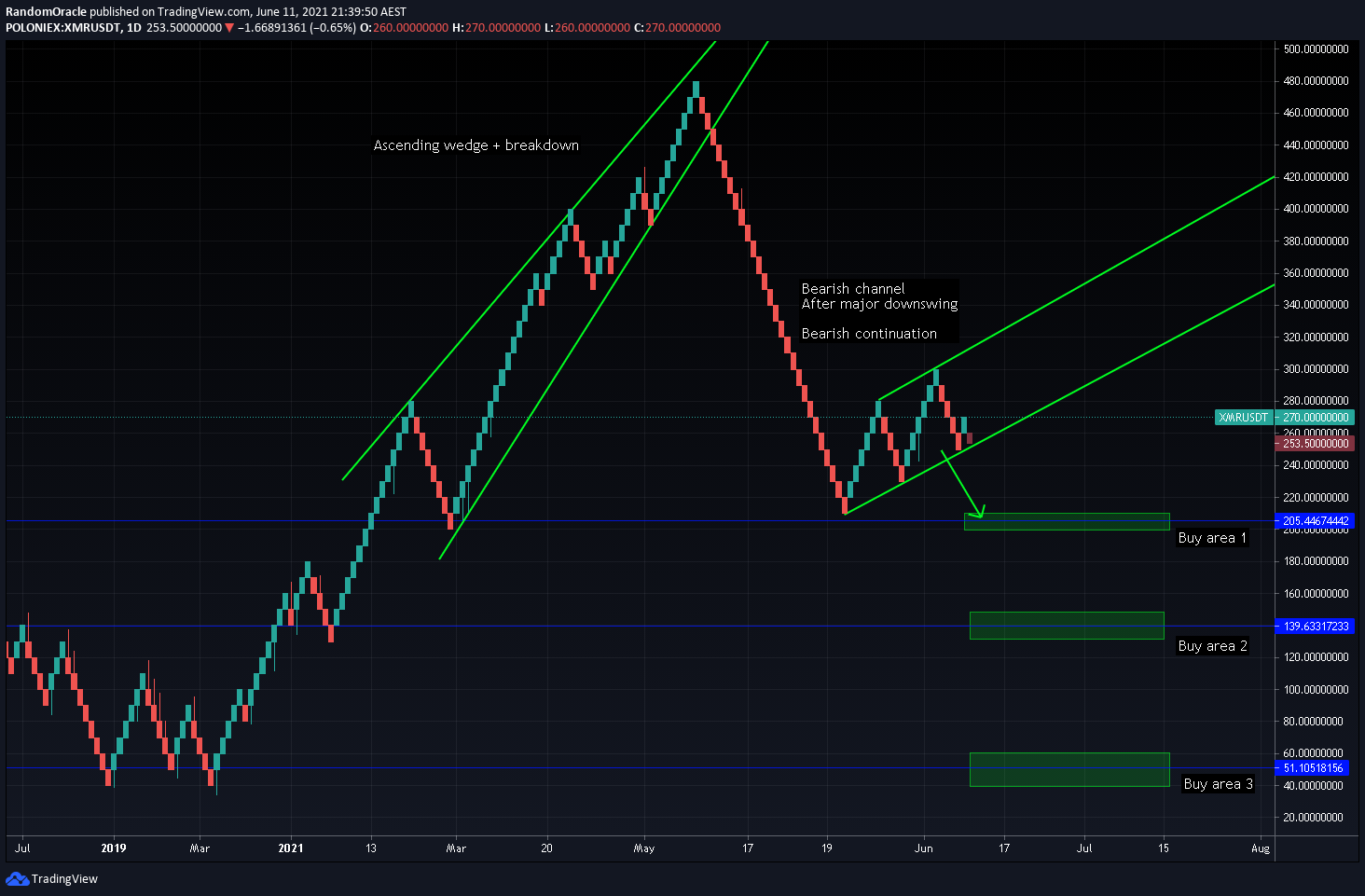Screen dimensions: 1365x896
Task: Click the open value O:260.00000000
Action: click(405, 28)
